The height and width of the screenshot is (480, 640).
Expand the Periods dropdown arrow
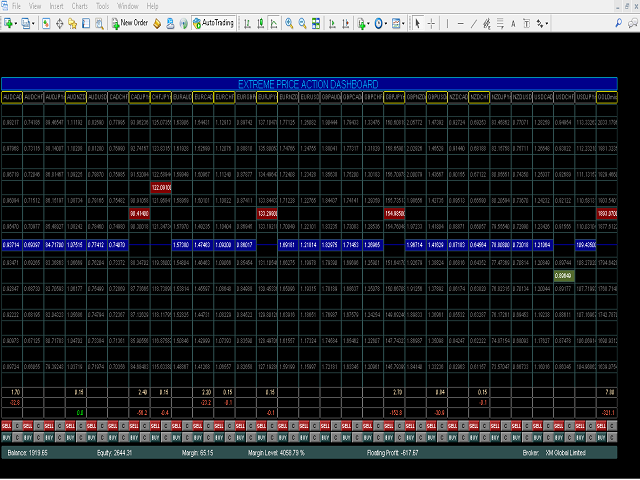point(386,24)
